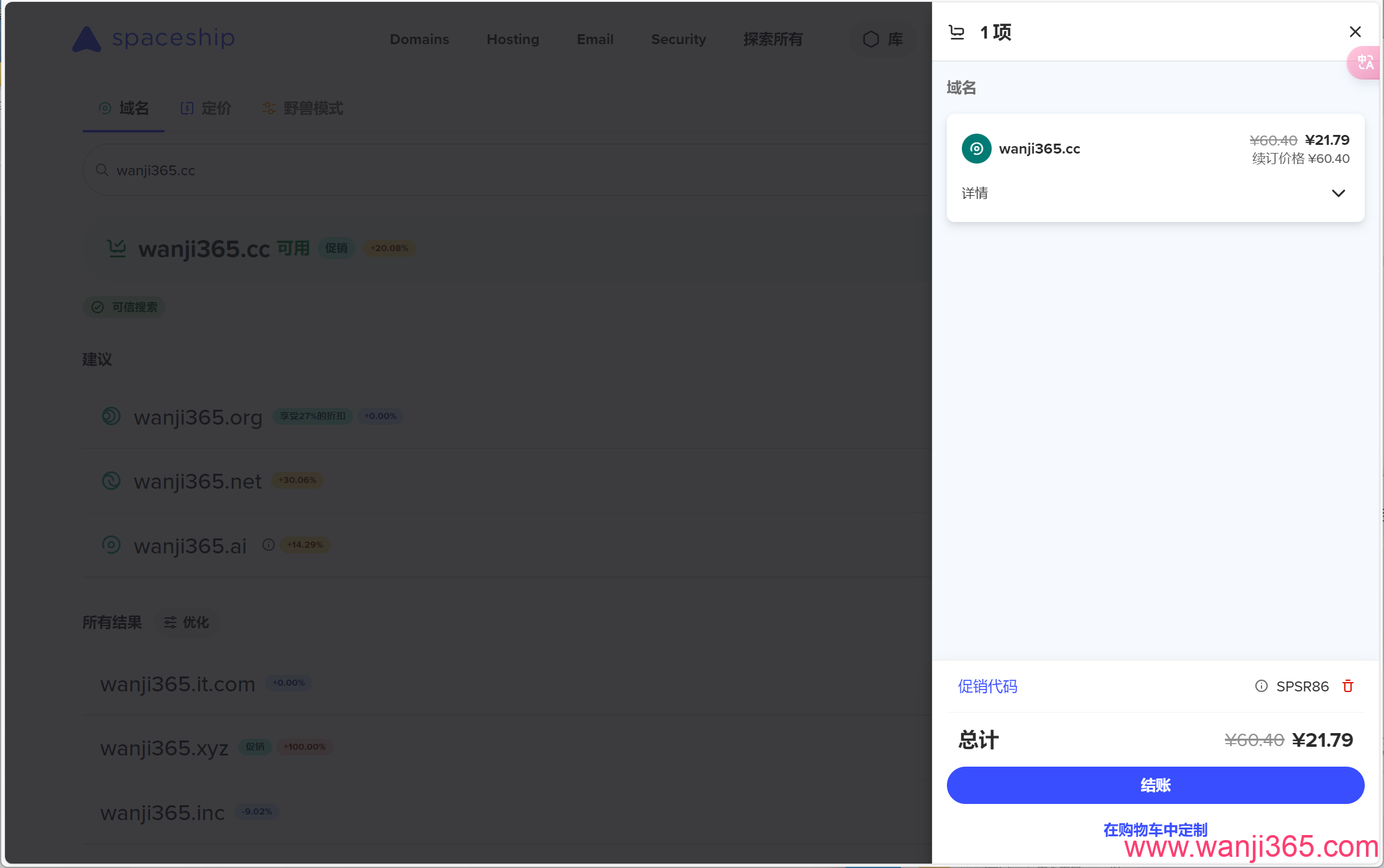Open 在购物车中定制 link
This screenshot has height=868, width=1384.
coord(1155,829)
